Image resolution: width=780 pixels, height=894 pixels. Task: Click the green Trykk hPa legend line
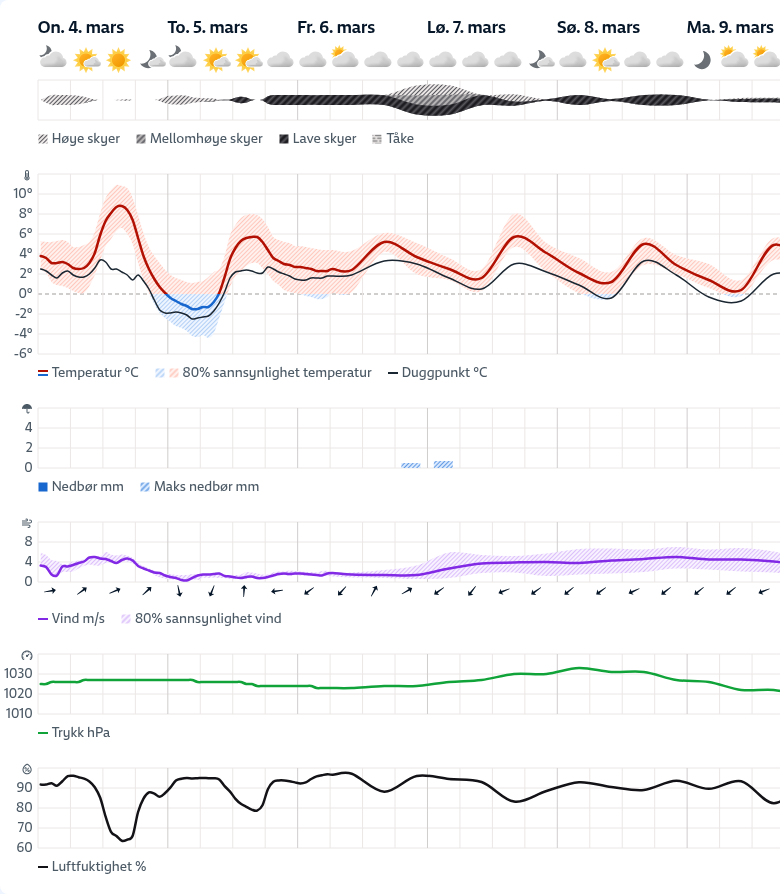tap(43, 733)
